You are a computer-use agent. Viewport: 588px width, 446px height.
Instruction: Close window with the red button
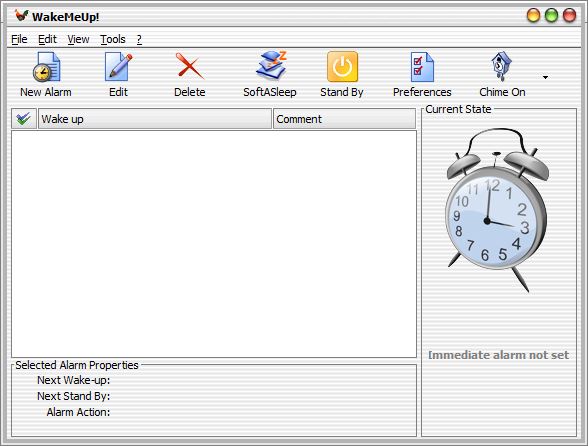pyautogui.click(x=569, y=15)
